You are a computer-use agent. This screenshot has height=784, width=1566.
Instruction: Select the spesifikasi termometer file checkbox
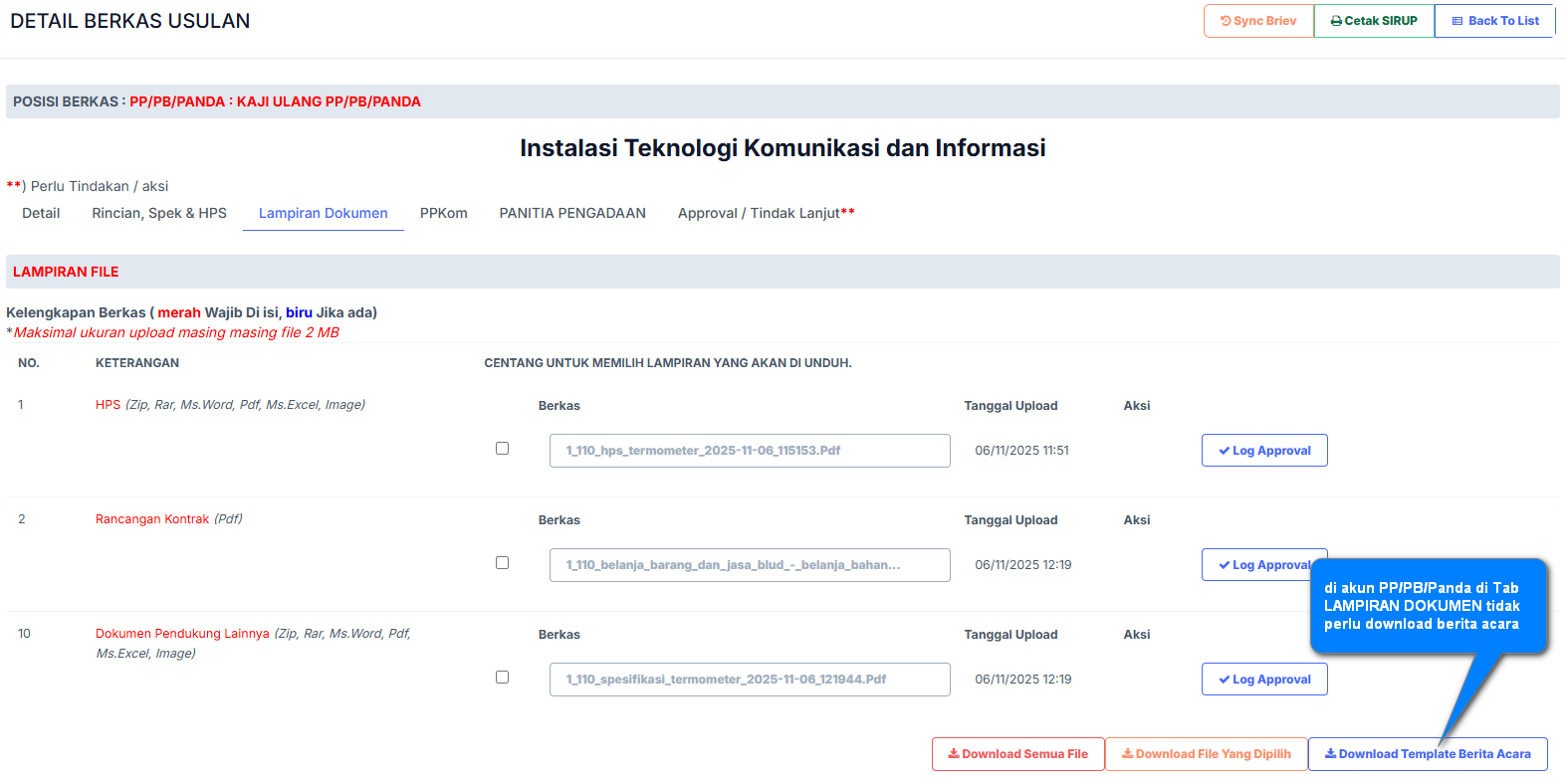point(503,678)
